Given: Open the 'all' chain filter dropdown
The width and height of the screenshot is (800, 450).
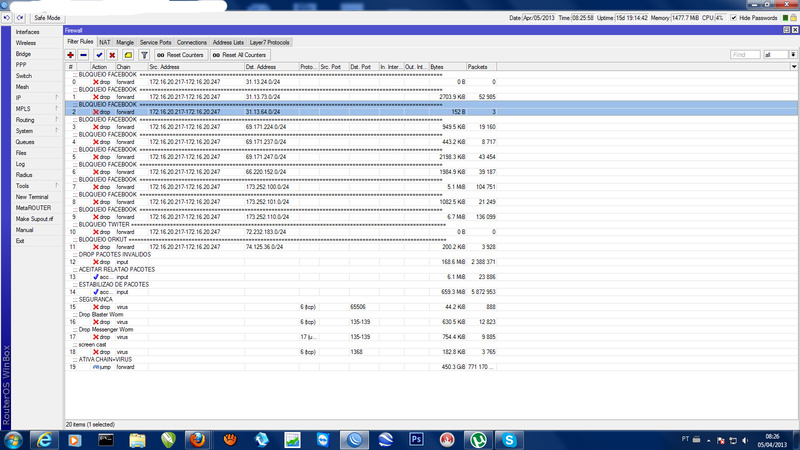Looking at the screenshot, I should pos(793,55).
